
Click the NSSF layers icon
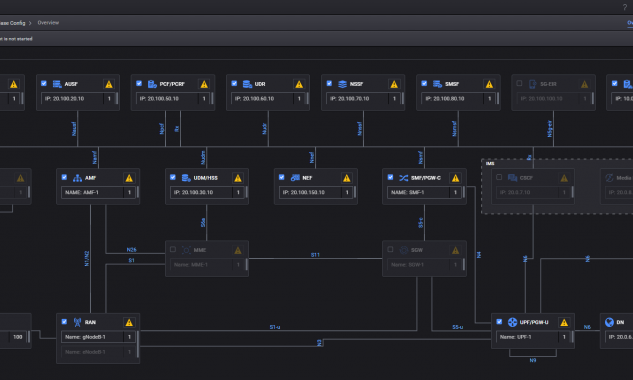click(342, 84)
